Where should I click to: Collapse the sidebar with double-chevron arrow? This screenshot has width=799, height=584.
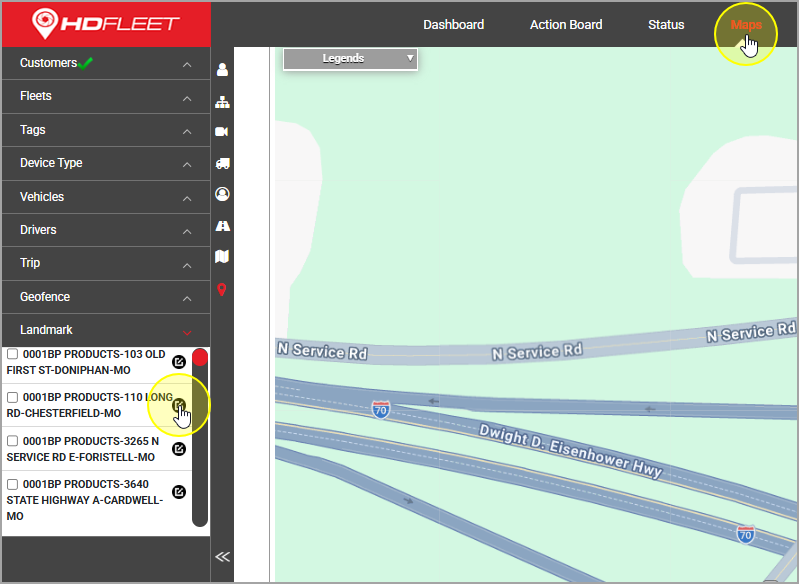point(222,557)
